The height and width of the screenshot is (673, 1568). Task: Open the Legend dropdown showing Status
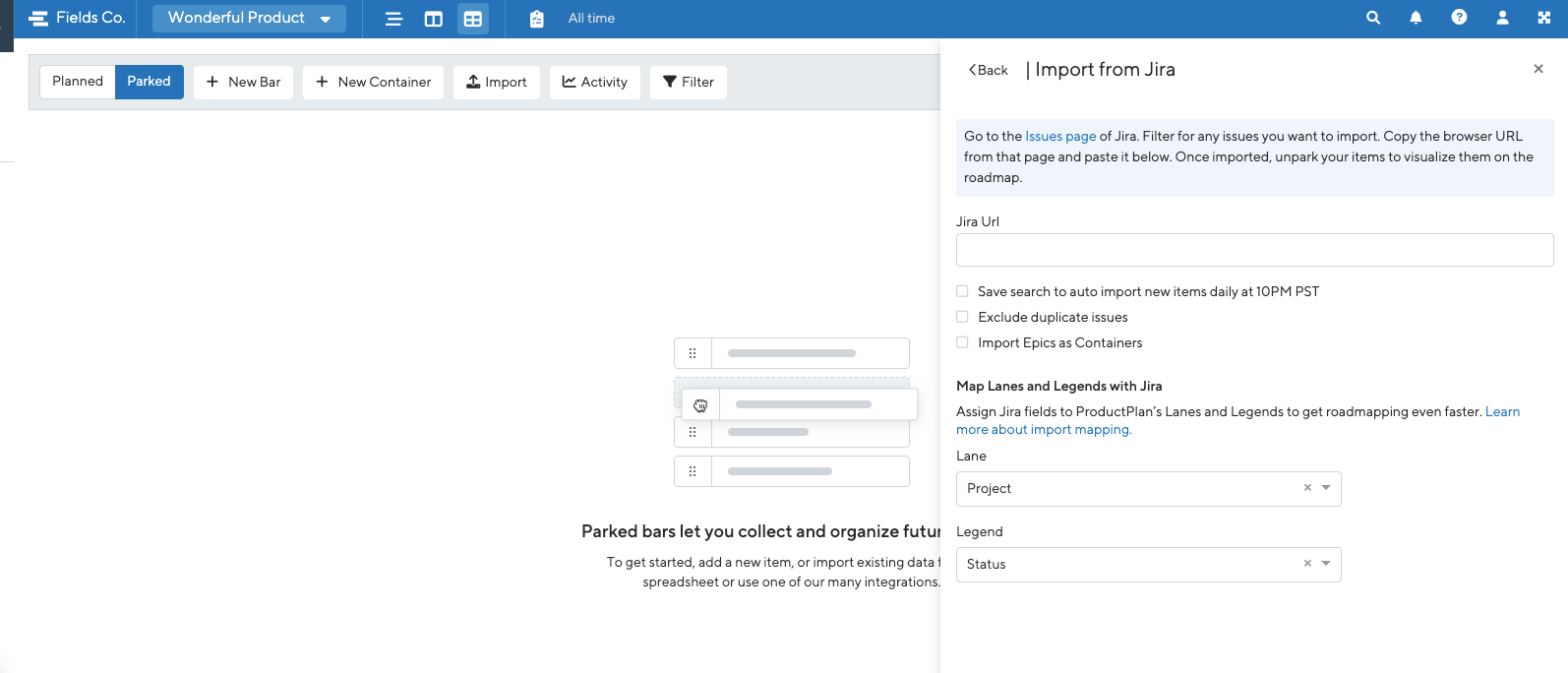click(1148, 565)
